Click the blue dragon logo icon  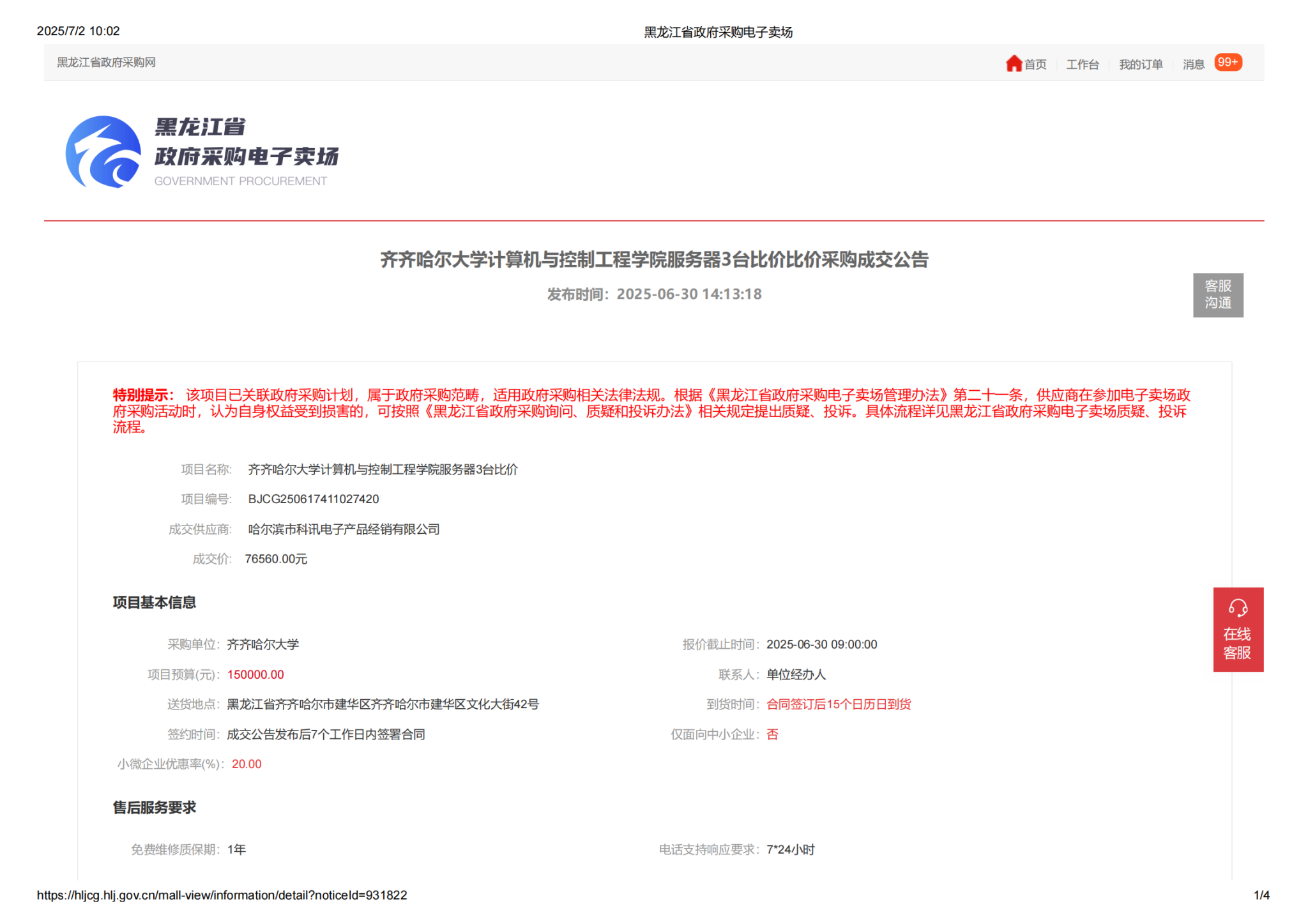click(x=103, y=152)
